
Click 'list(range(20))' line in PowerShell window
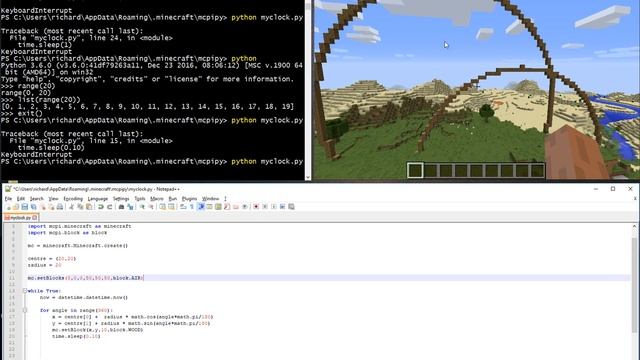(x=40, y=100)
